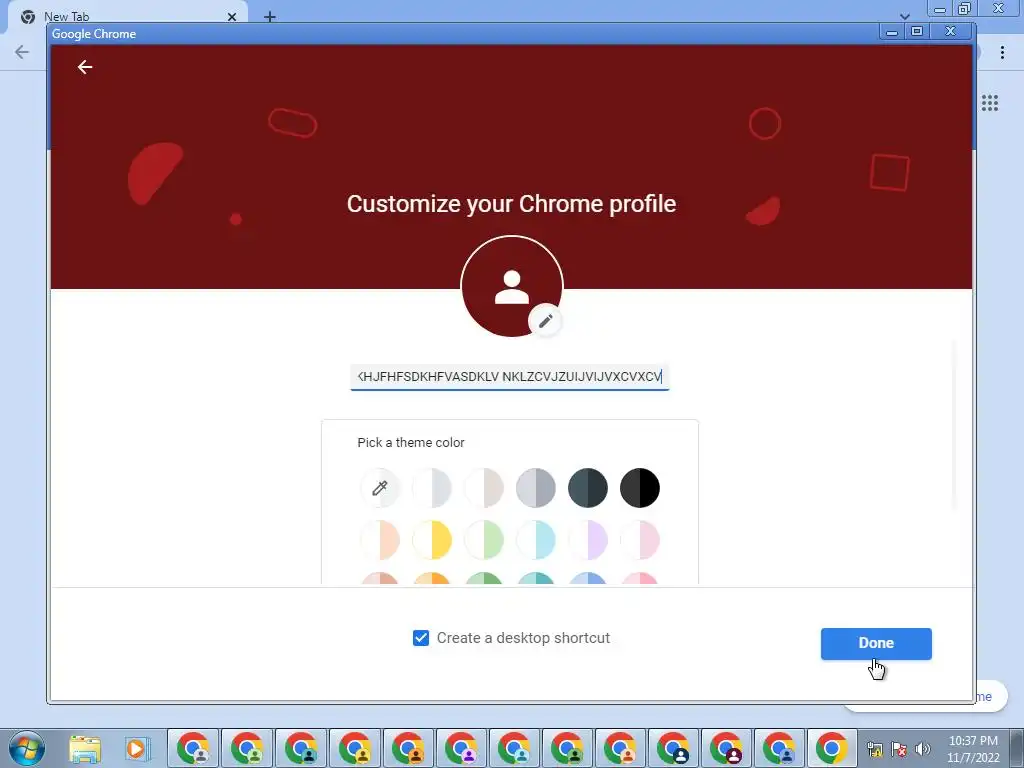Choose the black theme color
Viewport: 1024px width, 768px height.
(x=640, y=488)
